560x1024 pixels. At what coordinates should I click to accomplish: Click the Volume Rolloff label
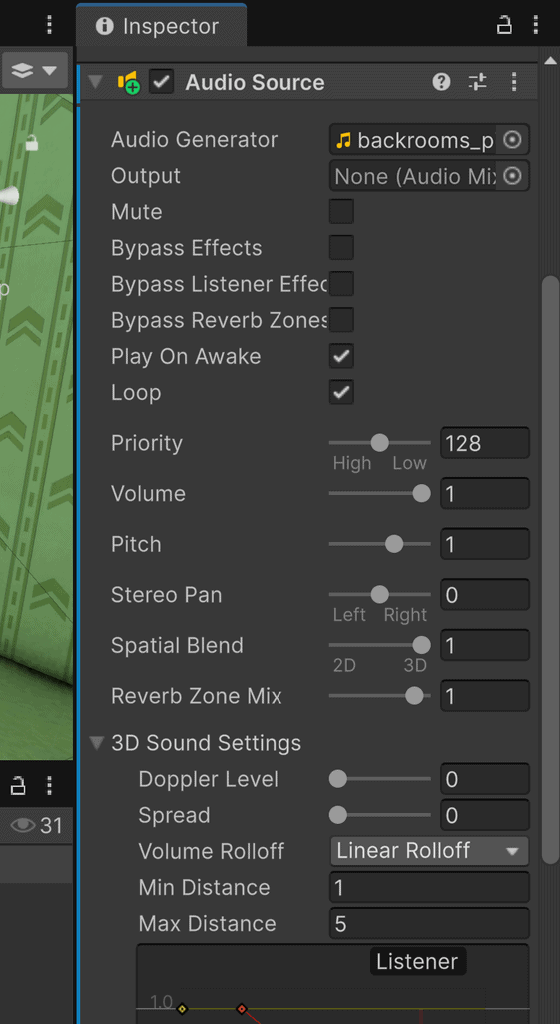click(x=211, y=851)
